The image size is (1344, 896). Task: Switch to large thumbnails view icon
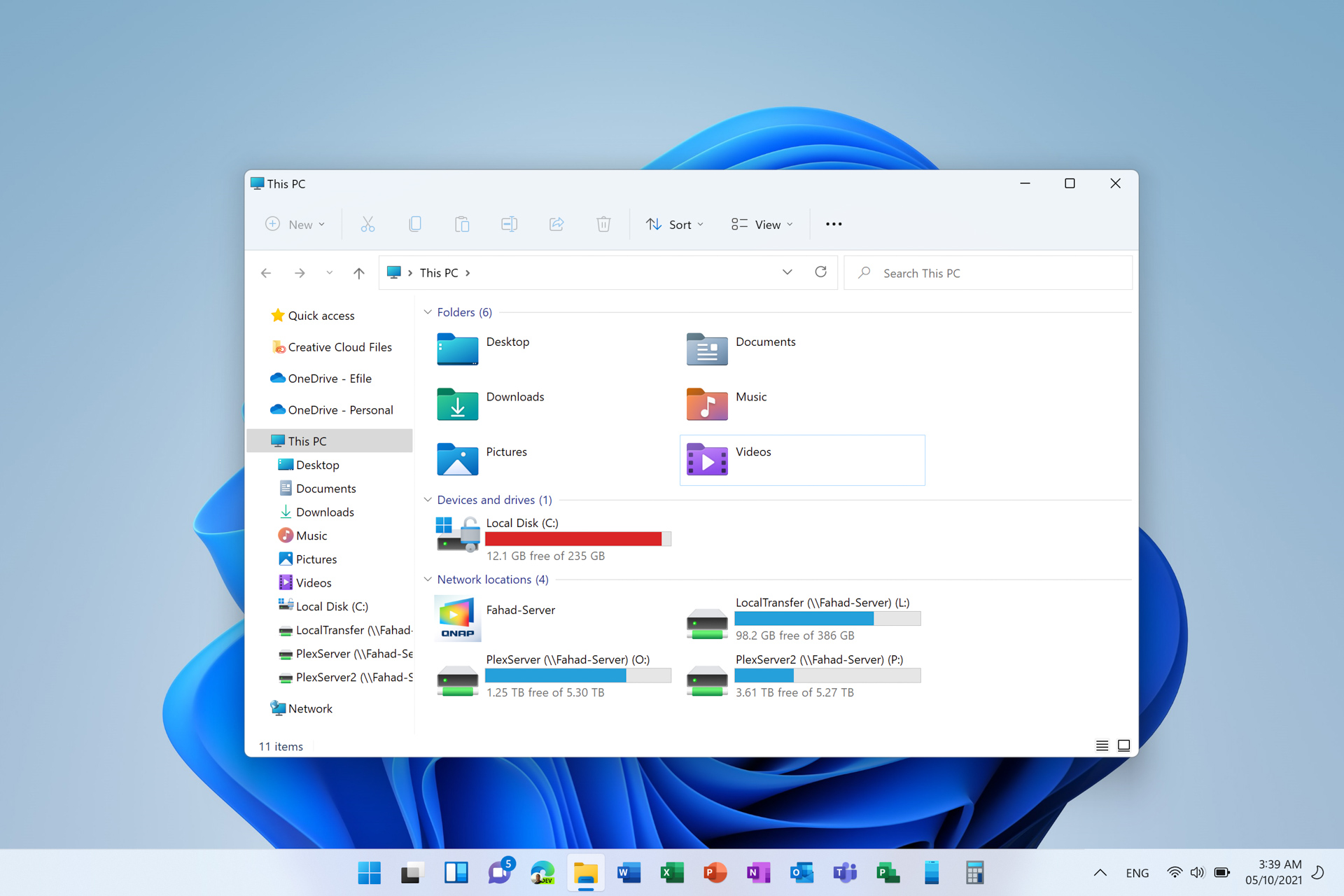[1123, 745]
